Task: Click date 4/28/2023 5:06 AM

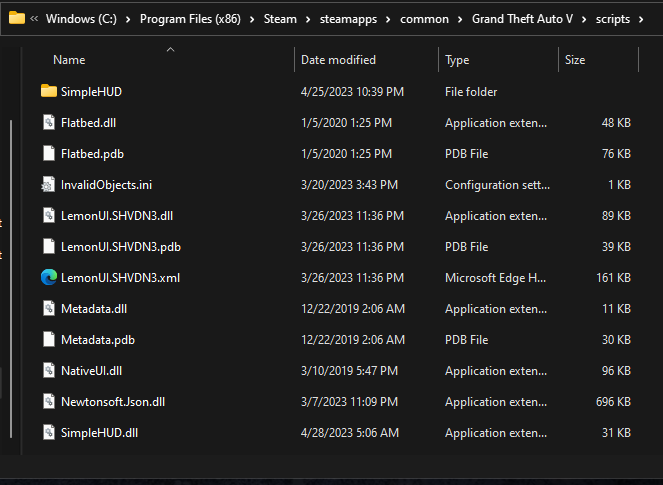Action: tap(350, 433)
